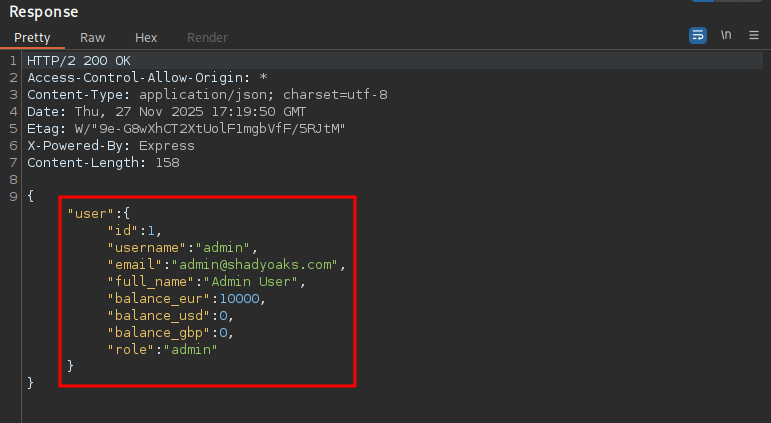Open the hamburger options menu icon
The height and width of the screenshot is (423, 771).
coord(753,34)
